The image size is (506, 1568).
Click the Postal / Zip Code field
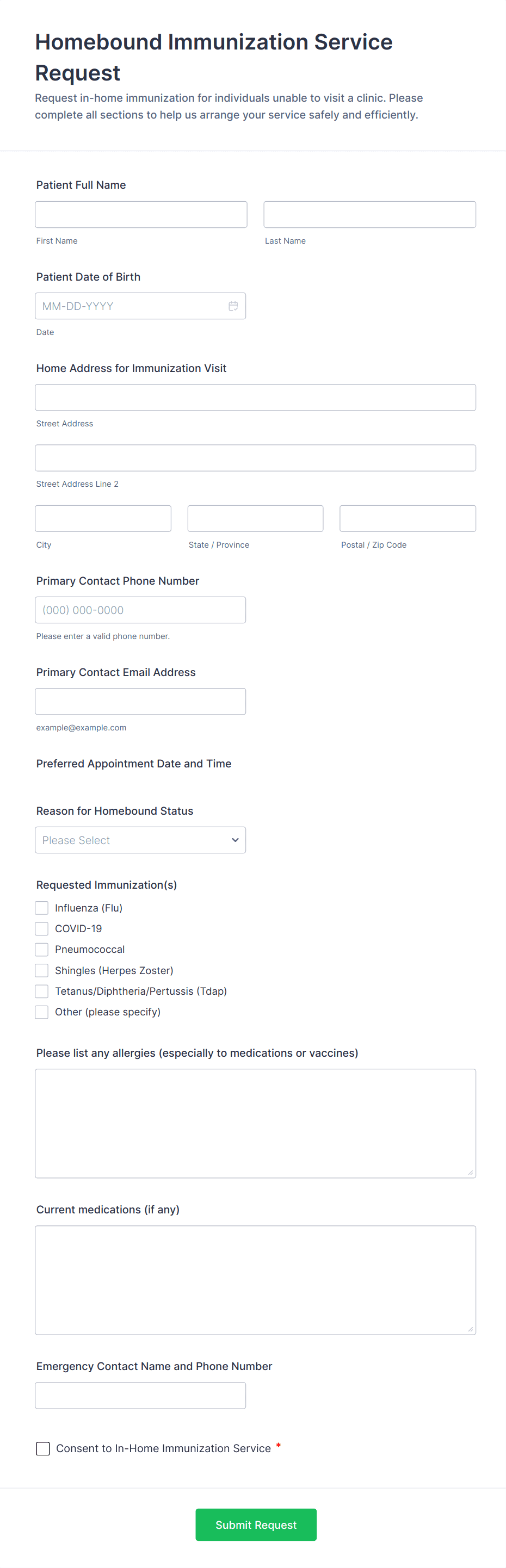408,519
